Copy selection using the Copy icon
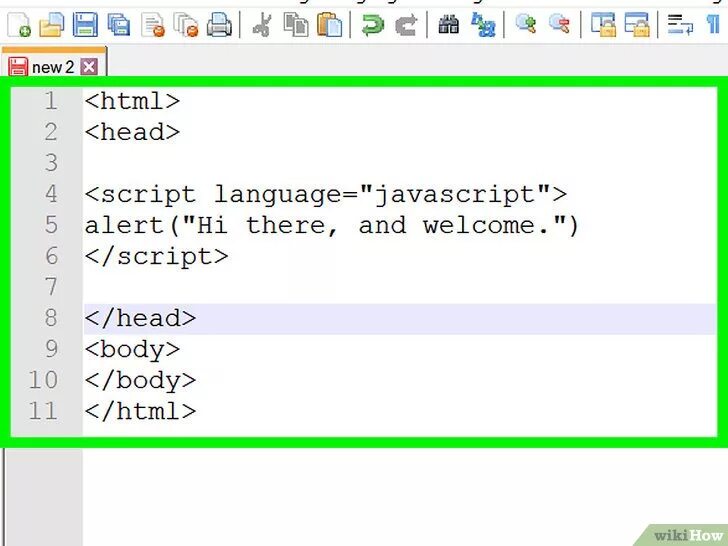Viewport: 728px width, 546px height. click(x=296, y=25)
